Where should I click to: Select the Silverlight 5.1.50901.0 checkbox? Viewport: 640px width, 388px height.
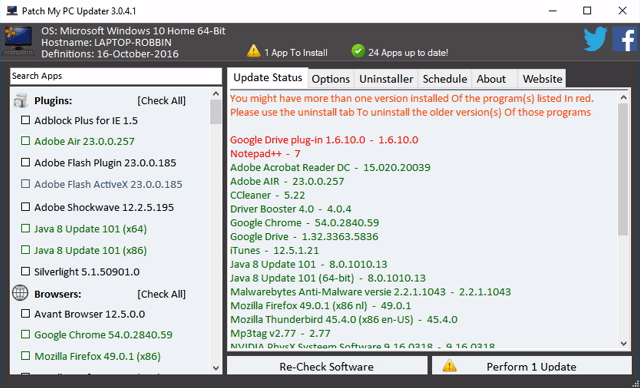(25, 271)
